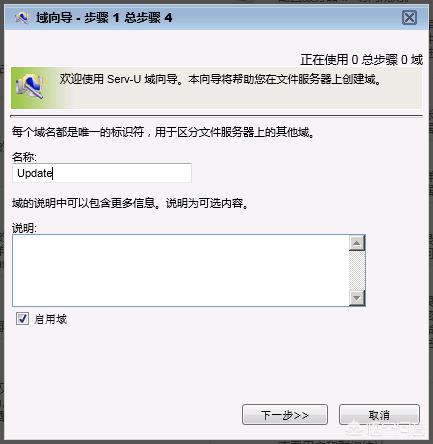Screen dimensions: 433x444
Task: Click the 启用域 checkbox label text
Action: point(50,319)
